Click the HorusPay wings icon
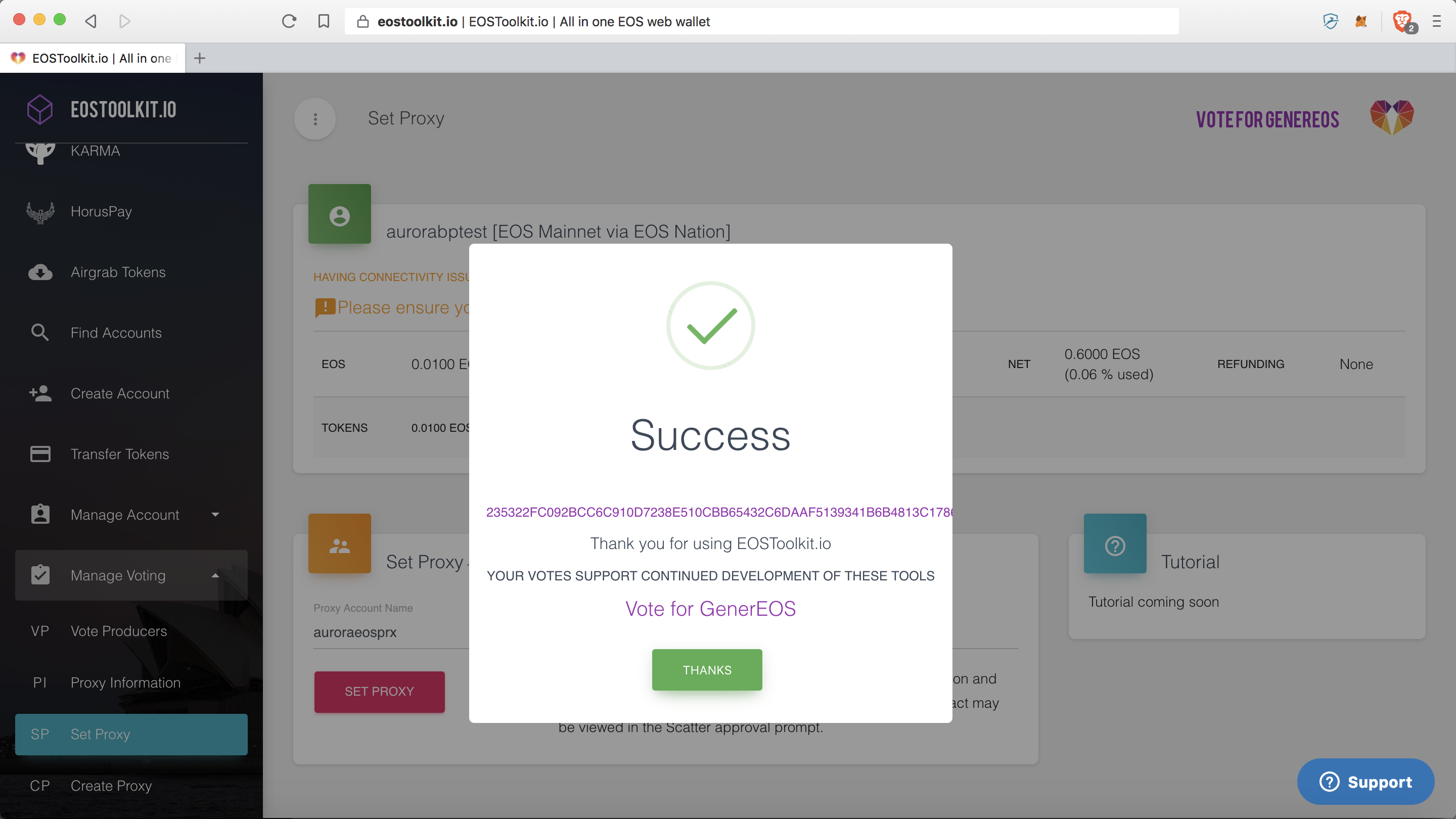The image size is (1456, 819). pos(40,212)
